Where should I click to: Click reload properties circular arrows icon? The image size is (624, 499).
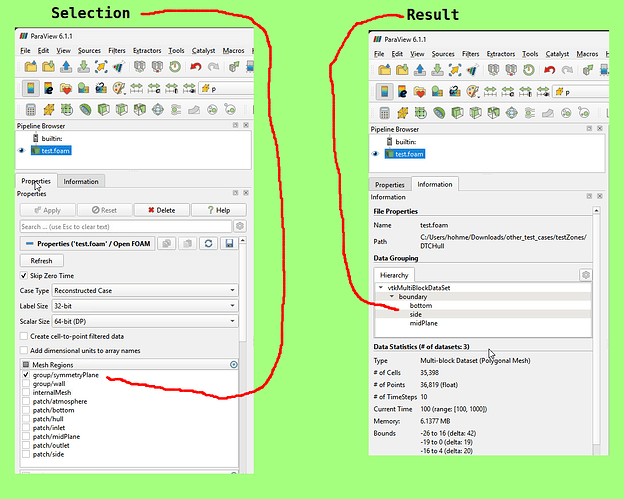(x=208, y=243)
